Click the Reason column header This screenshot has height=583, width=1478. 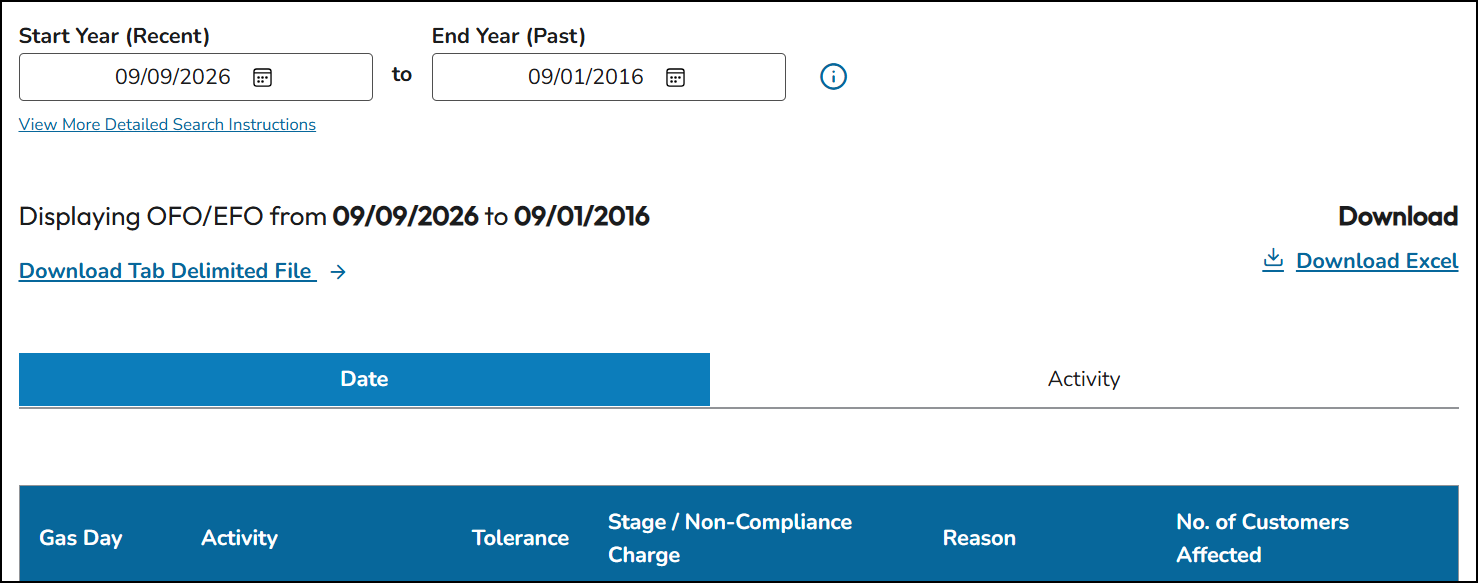click(979, 538)
